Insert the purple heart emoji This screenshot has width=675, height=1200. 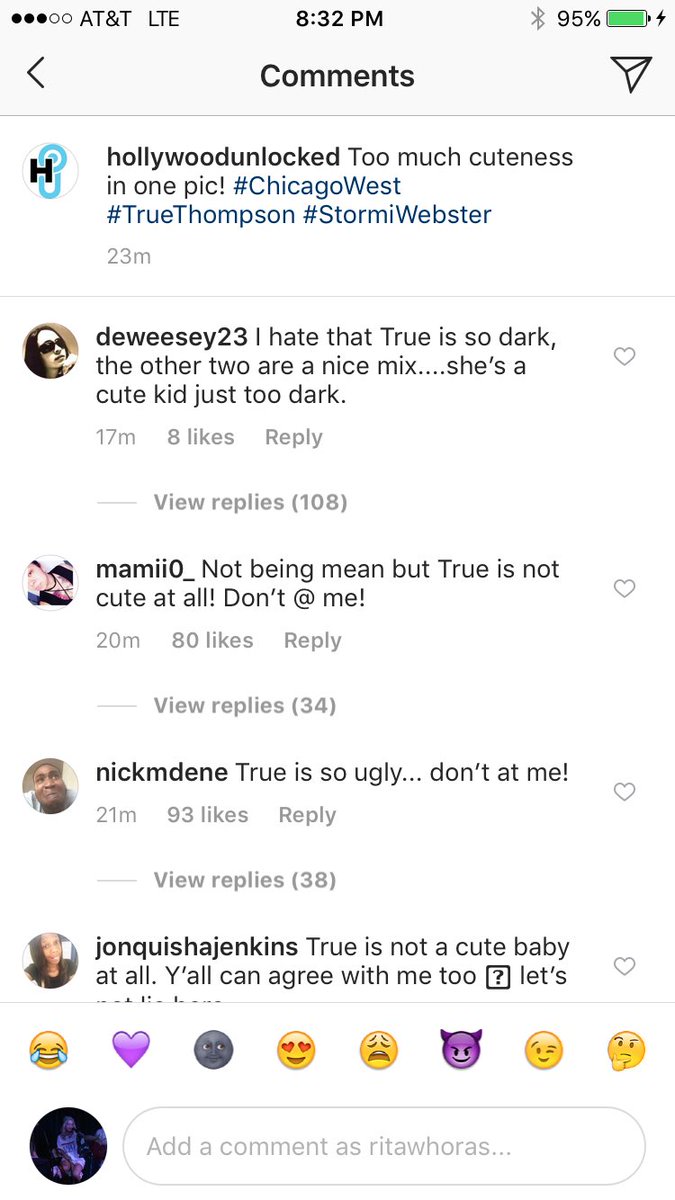[x=131, y=1051]
